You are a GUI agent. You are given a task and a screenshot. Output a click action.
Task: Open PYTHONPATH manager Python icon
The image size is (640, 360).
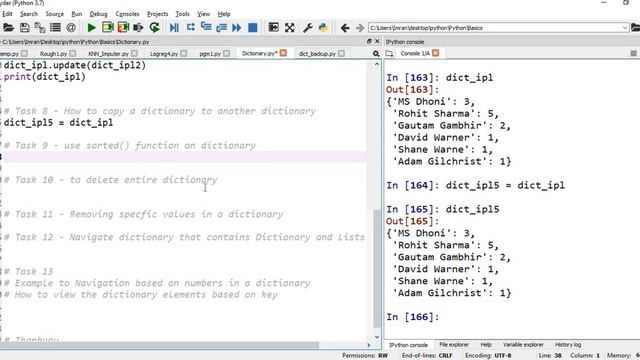pos(323,28)
